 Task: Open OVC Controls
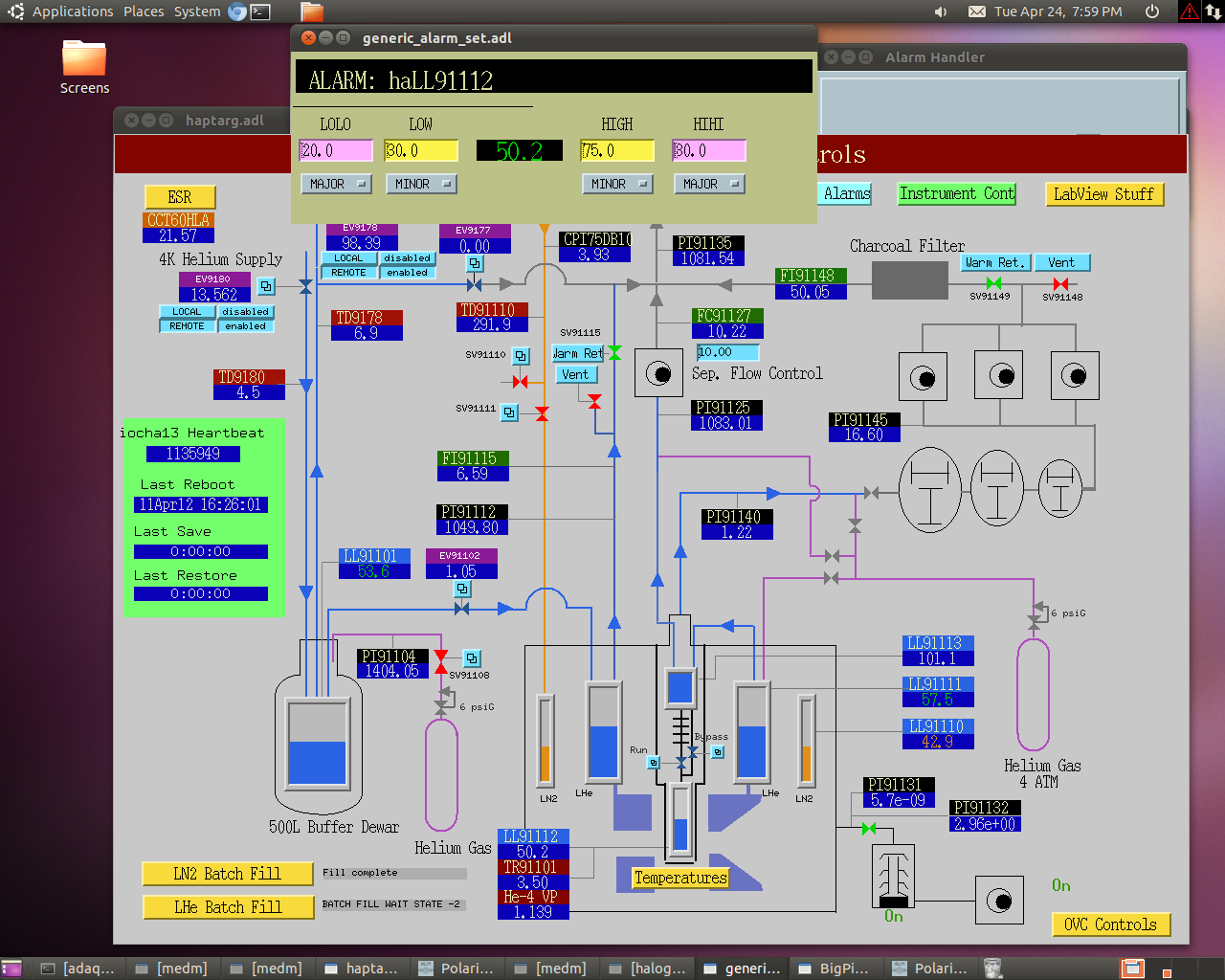(1110, 924)
